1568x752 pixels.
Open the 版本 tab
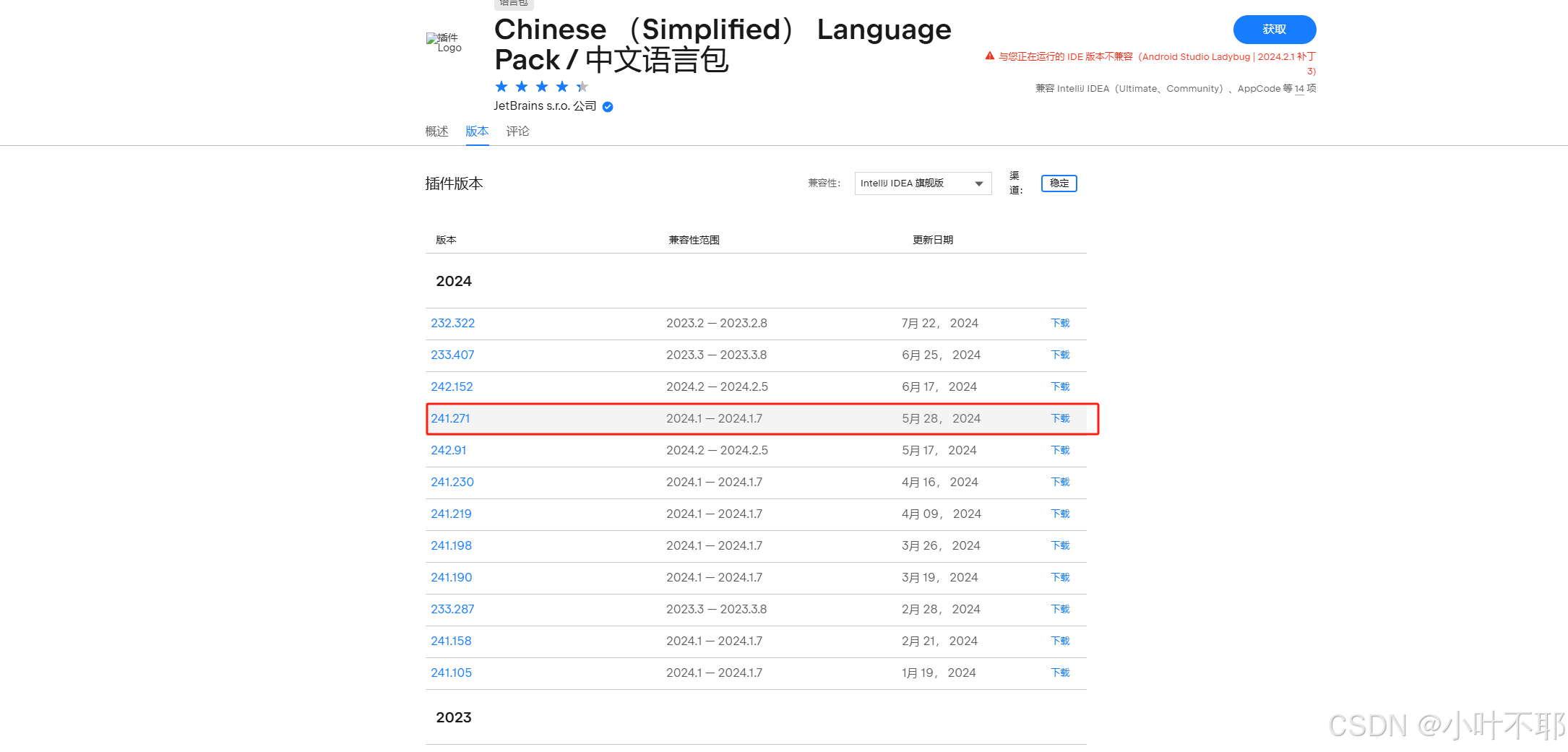click(x=477, y=131)
